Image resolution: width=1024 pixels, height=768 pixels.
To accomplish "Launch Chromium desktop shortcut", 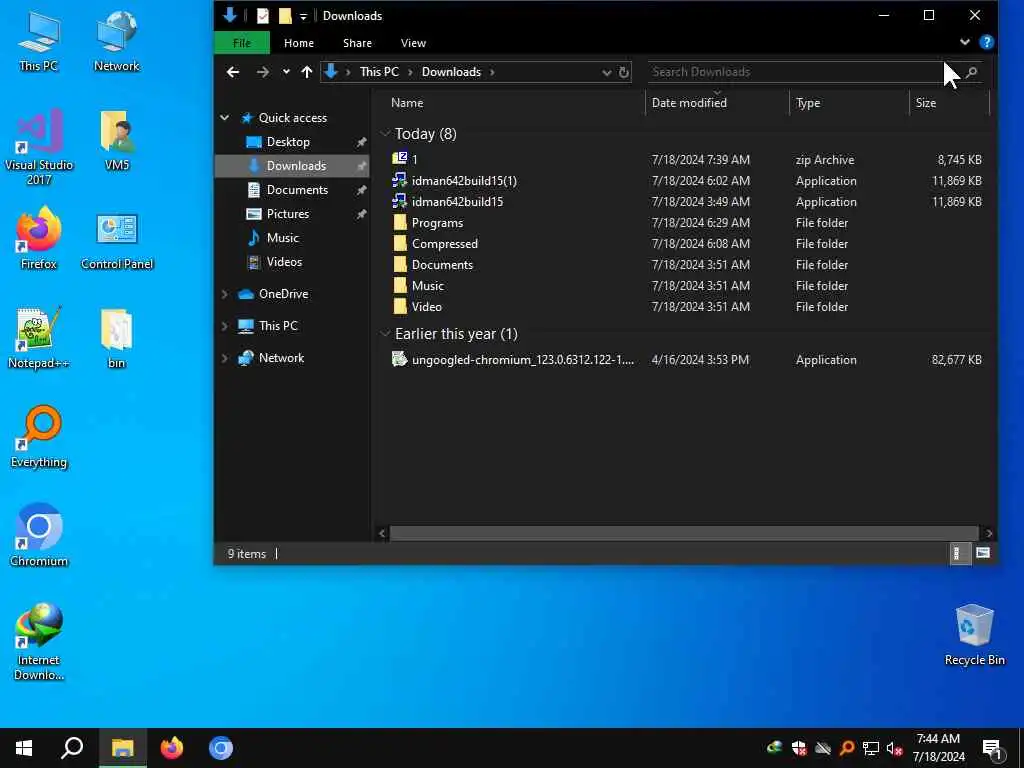I will pos(39,536).
